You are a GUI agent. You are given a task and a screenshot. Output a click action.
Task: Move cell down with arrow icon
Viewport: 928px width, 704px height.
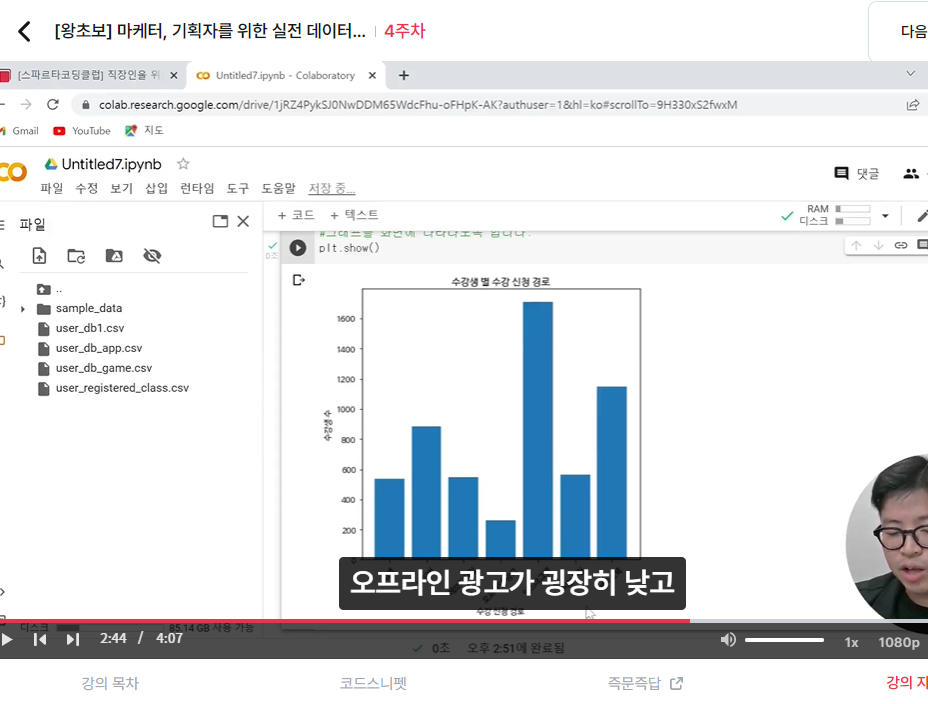[x=878, y=245]
